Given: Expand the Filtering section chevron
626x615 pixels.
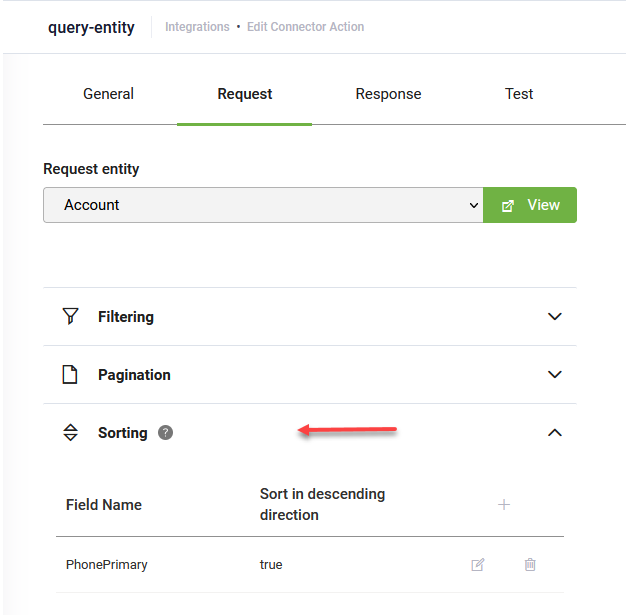Looking at the screenshot, I should tap(555, 317).
